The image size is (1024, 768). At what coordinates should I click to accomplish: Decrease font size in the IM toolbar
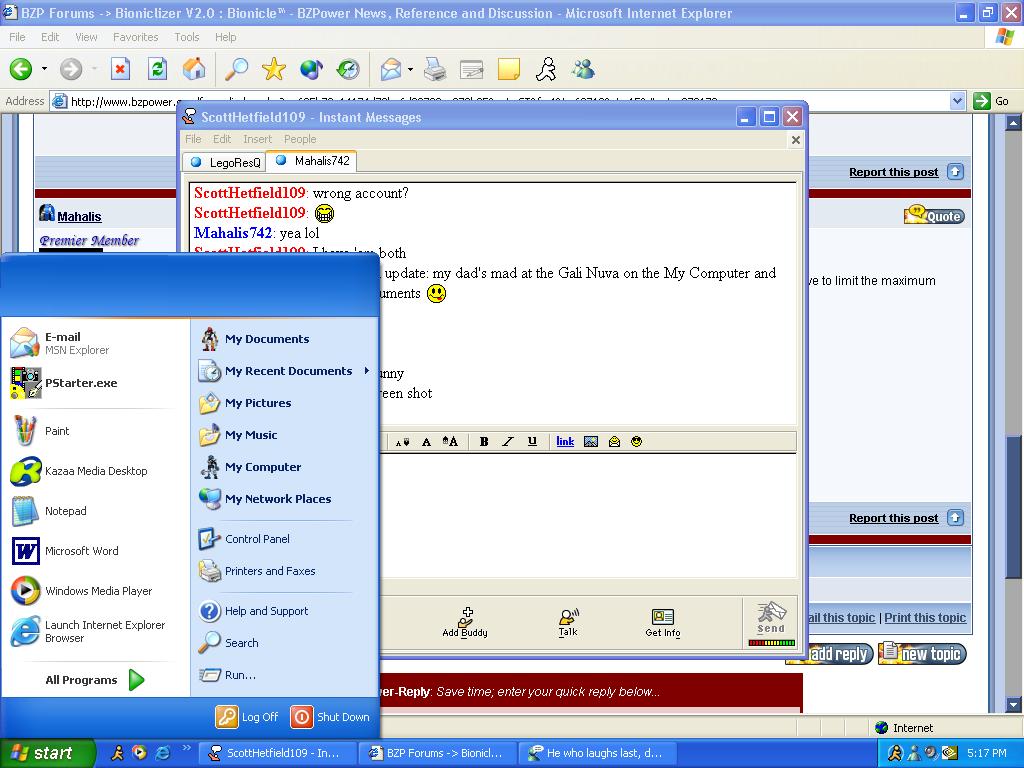pos(402,441)
